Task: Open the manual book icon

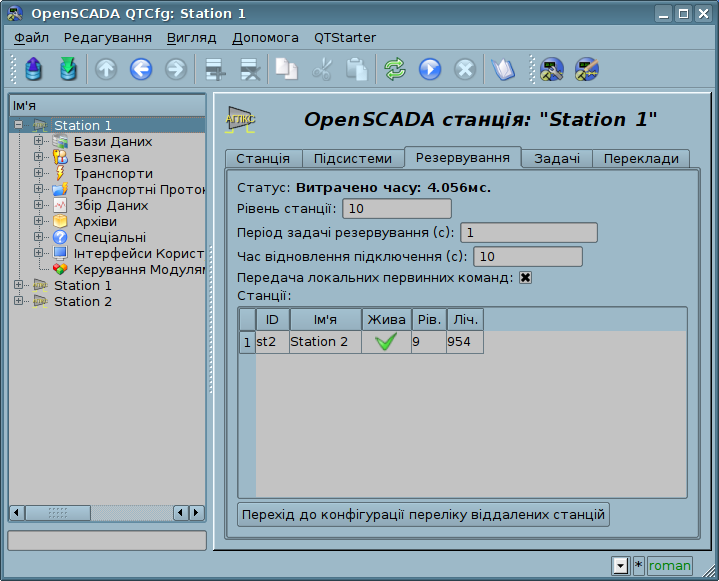Action: pos(503,69)
